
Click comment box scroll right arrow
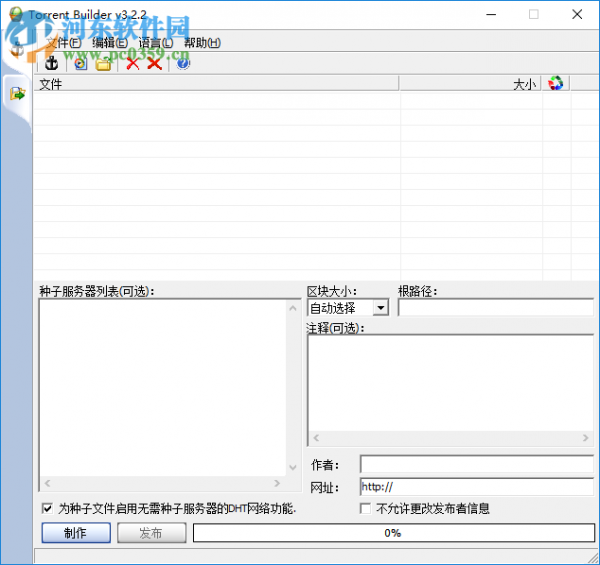(x=585, y=438)
